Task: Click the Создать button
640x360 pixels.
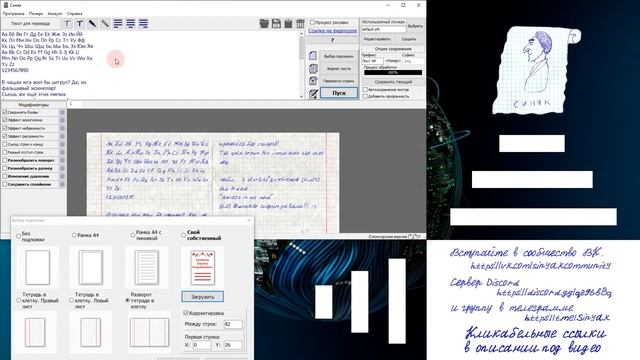Action: (409, 39)
